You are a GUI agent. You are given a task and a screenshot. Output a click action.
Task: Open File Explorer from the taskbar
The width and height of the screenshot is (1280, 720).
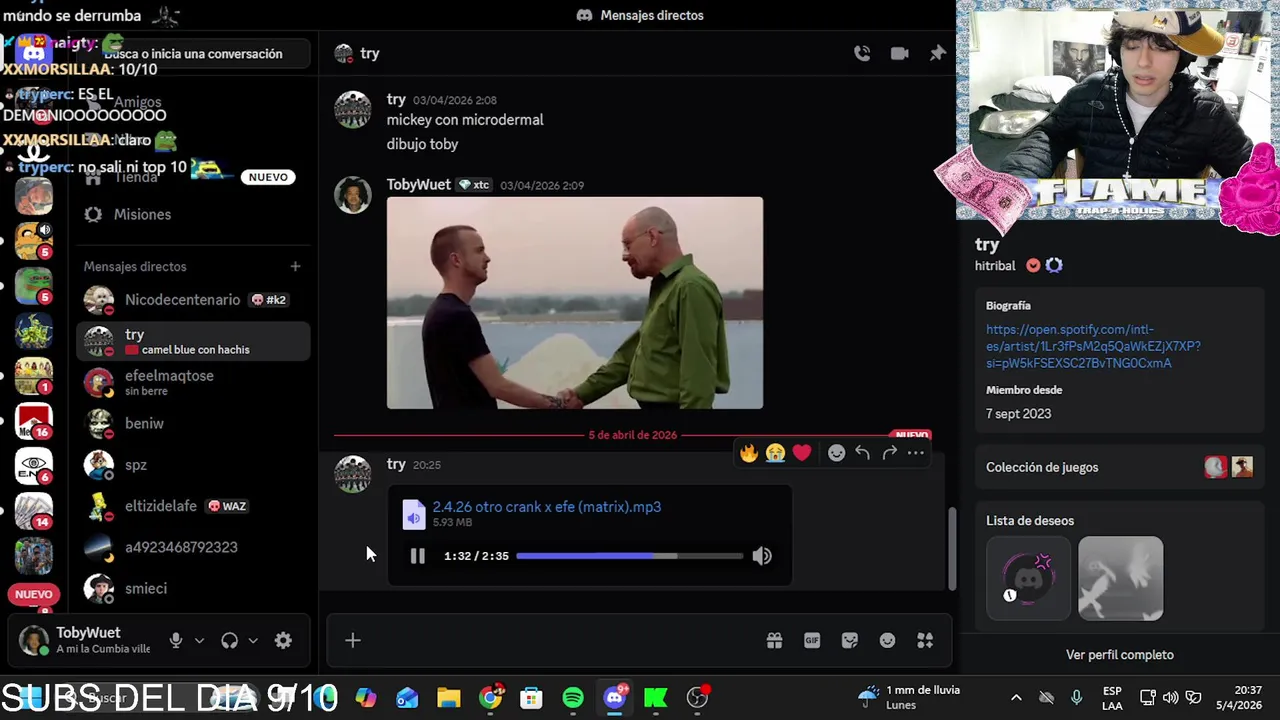(448, 698)
